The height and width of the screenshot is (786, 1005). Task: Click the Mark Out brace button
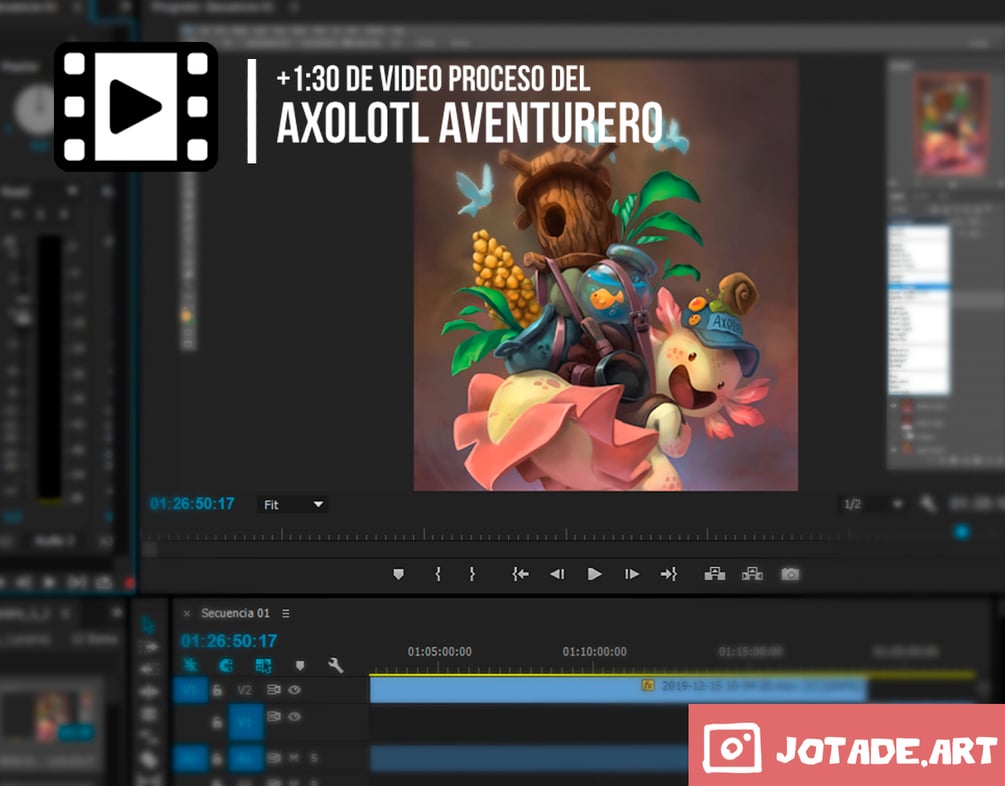472,574
